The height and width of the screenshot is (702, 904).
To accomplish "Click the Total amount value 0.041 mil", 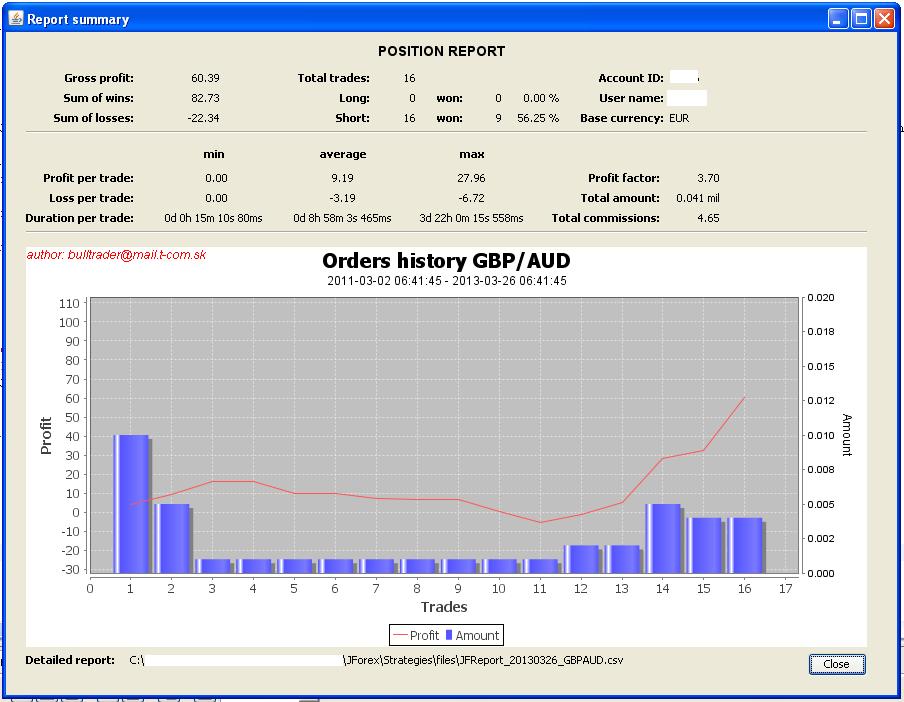I will (698, 198).
